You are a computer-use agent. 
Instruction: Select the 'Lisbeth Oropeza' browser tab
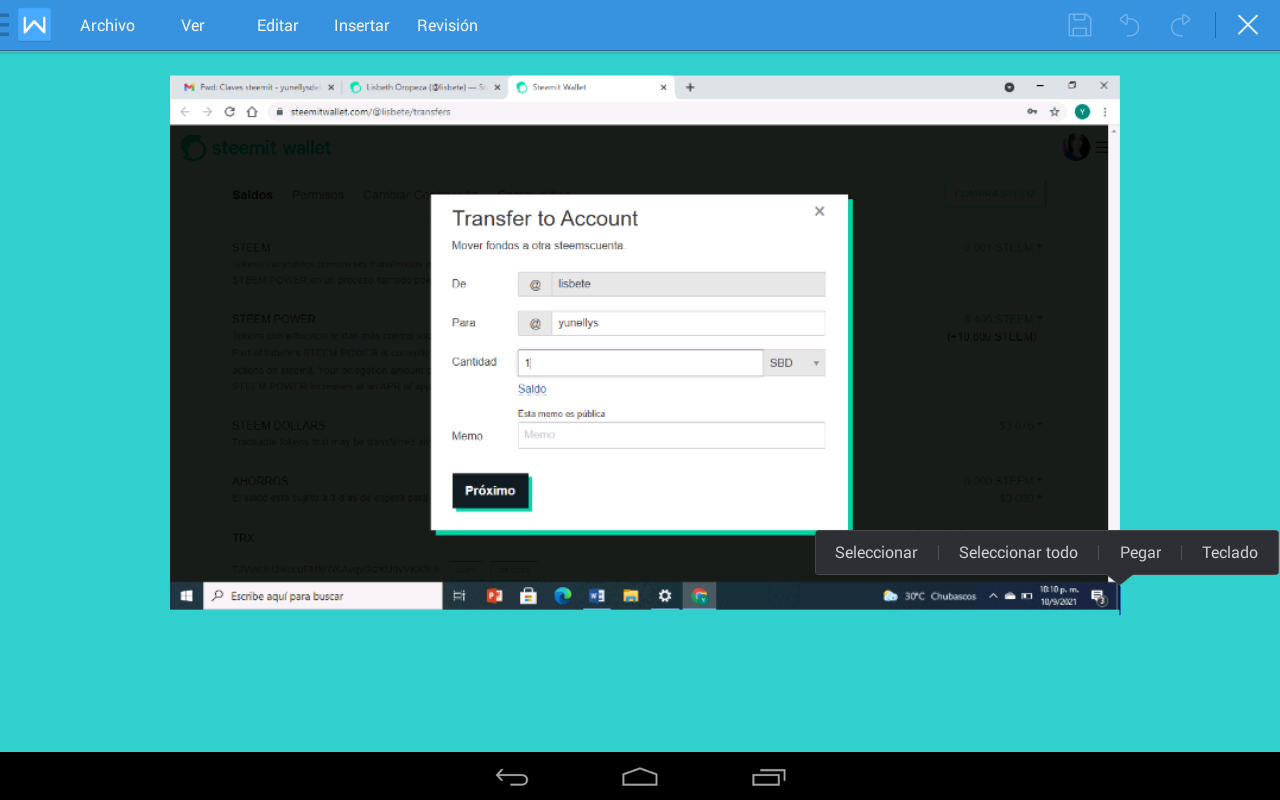(x=424, y=87)
